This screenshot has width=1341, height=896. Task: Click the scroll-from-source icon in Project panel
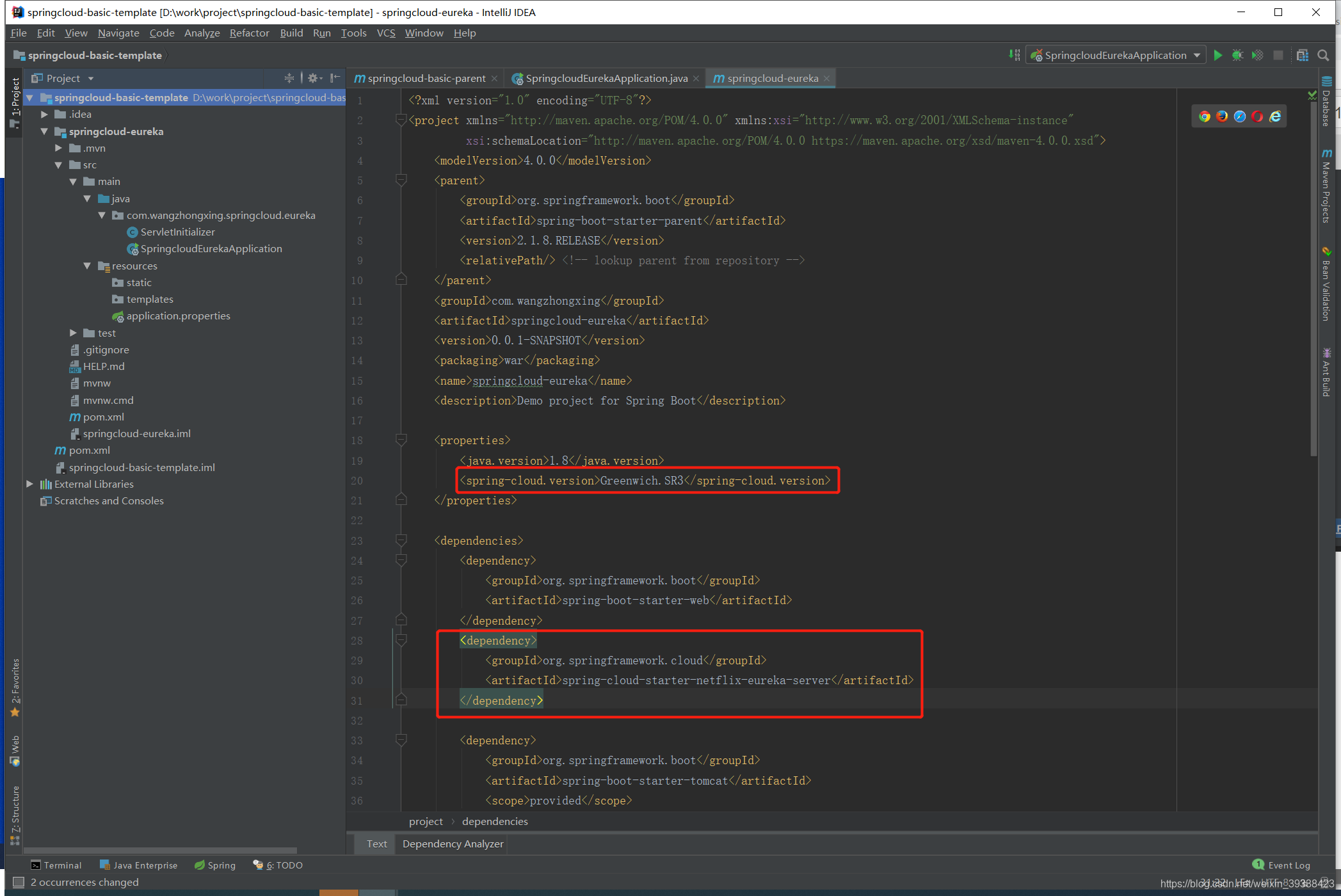(x=289, y=78)
